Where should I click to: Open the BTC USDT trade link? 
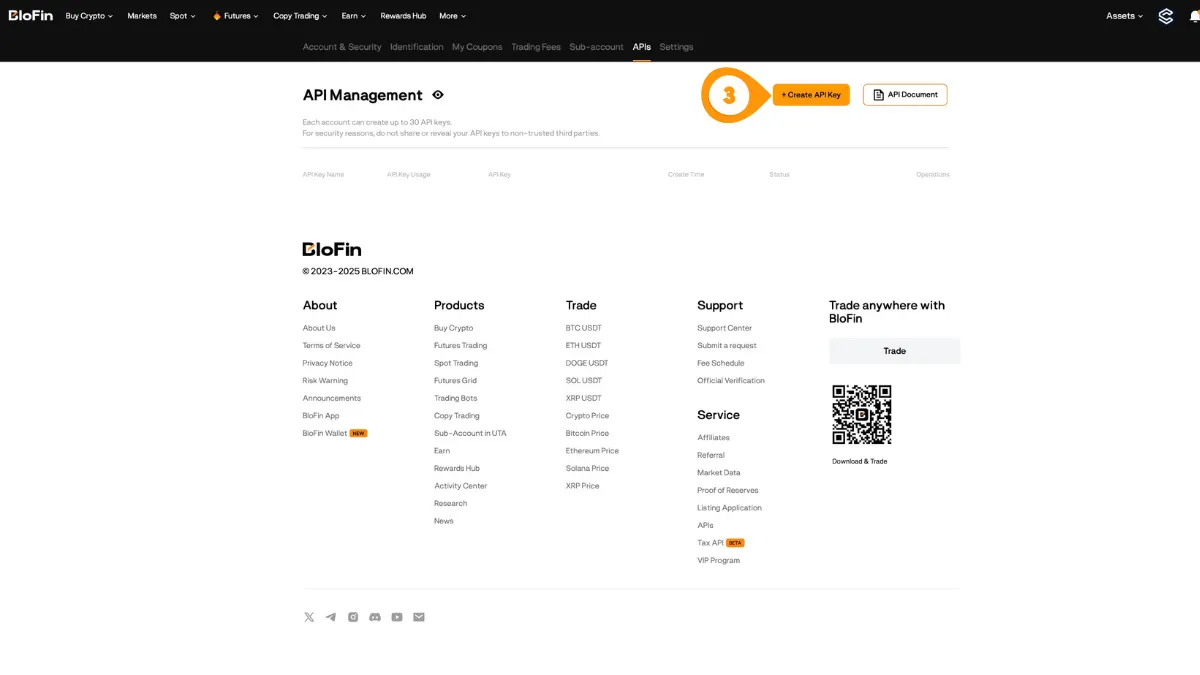[x=584, y=328]
